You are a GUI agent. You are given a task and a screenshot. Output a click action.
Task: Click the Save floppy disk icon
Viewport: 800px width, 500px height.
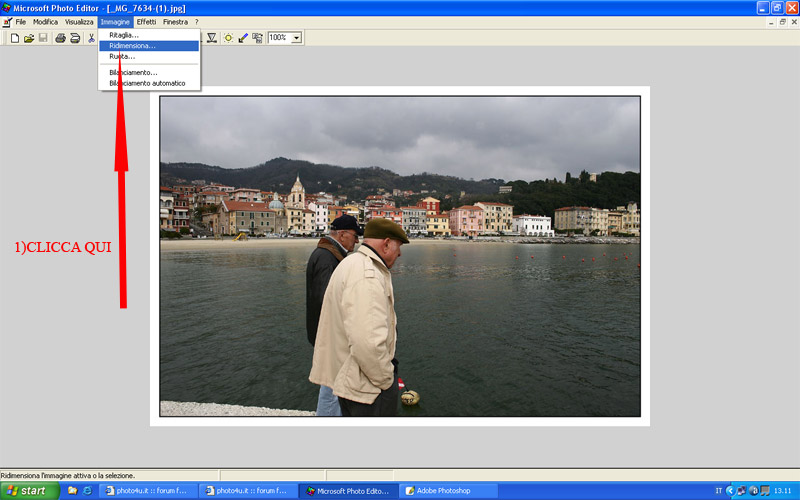(43, 38)
